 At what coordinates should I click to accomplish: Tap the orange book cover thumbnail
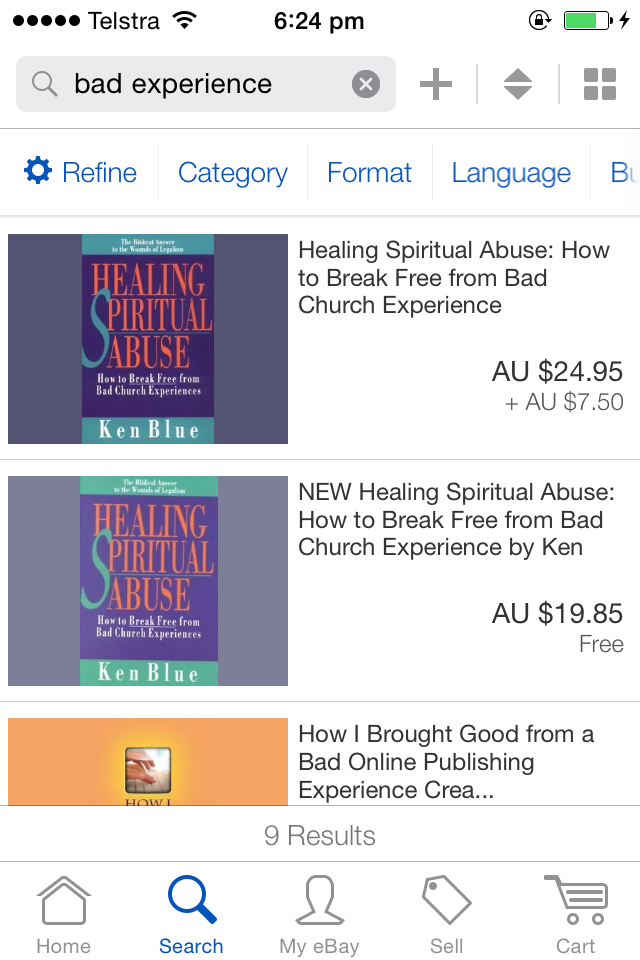(x=148, y=762)
